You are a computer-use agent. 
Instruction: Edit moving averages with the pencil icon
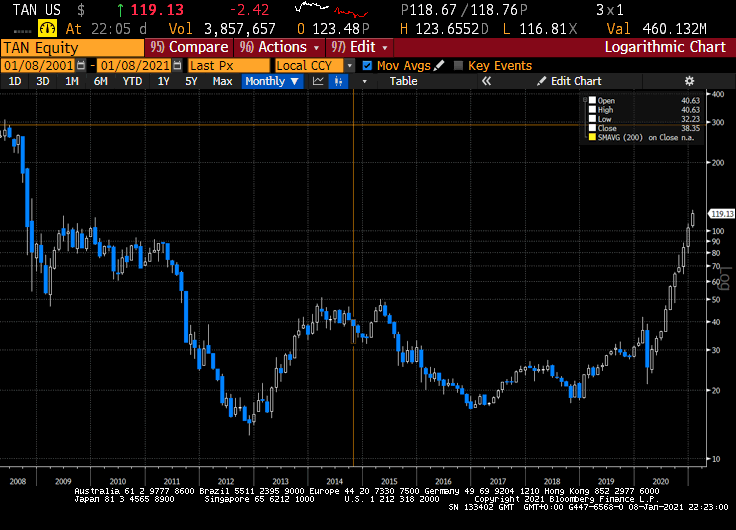pyautogui.click(x=439, y=65)
